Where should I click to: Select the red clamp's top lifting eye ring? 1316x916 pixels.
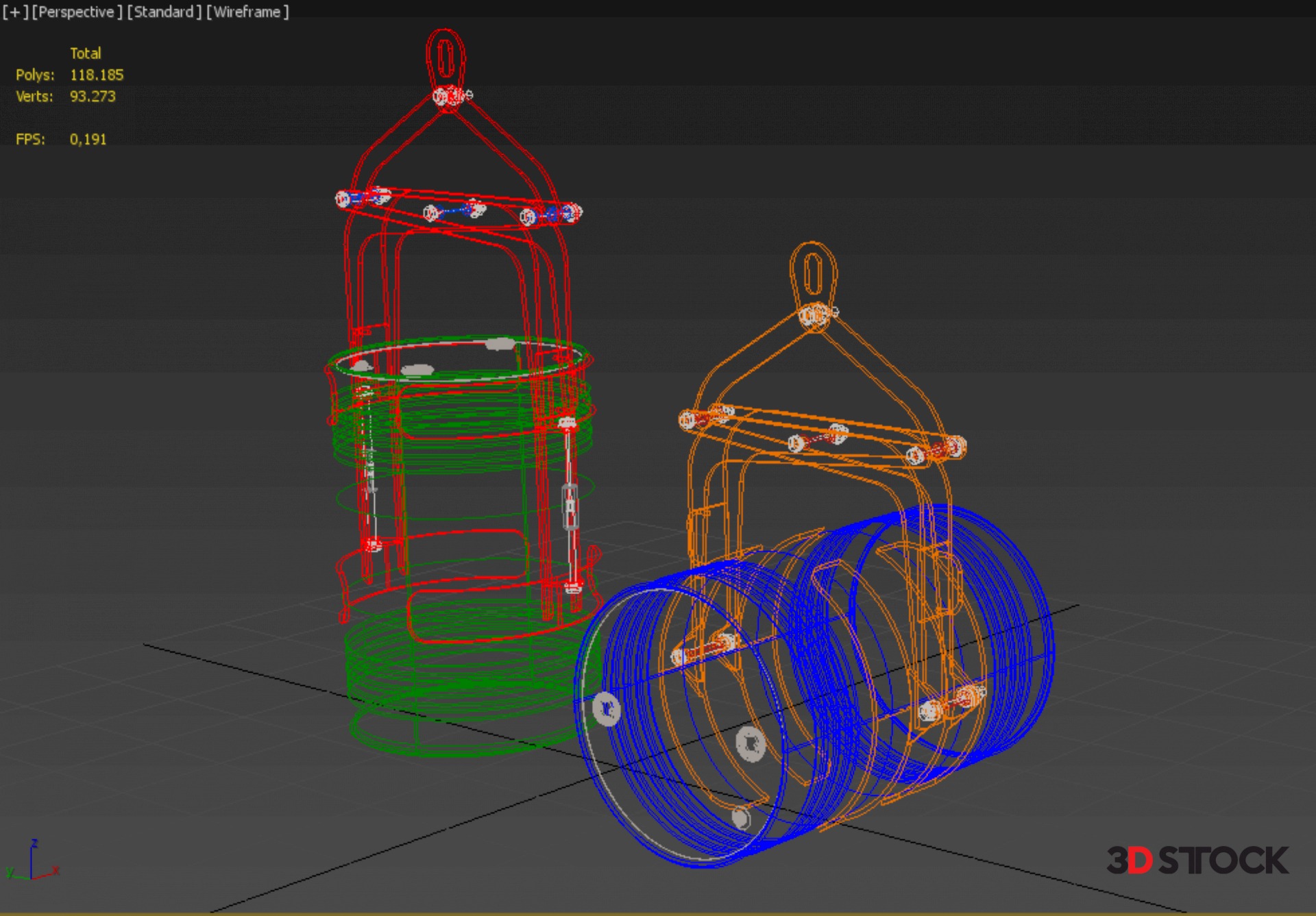446,56
